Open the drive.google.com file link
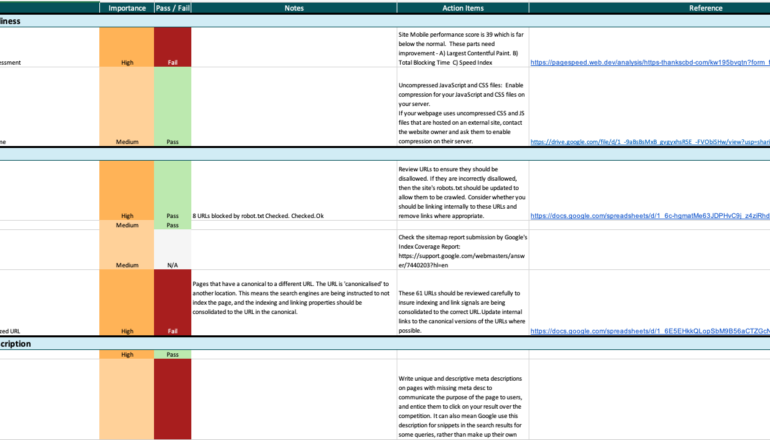 click(x=650, y=142)
